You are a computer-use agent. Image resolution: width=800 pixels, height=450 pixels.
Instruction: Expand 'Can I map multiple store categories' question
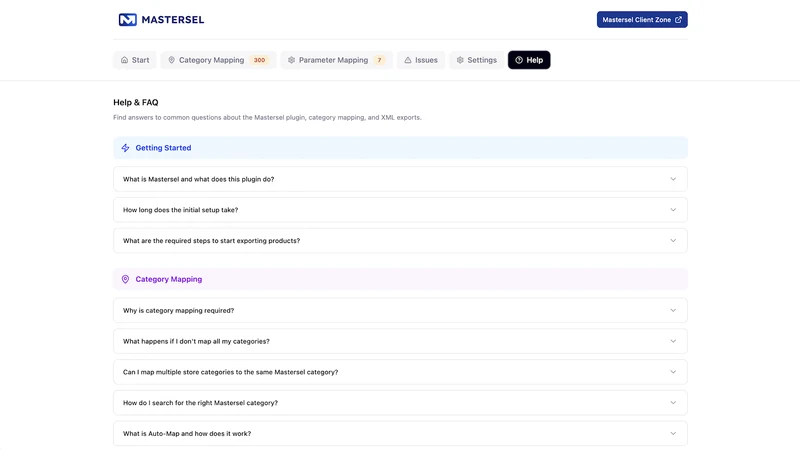click(x=400, y=372)
